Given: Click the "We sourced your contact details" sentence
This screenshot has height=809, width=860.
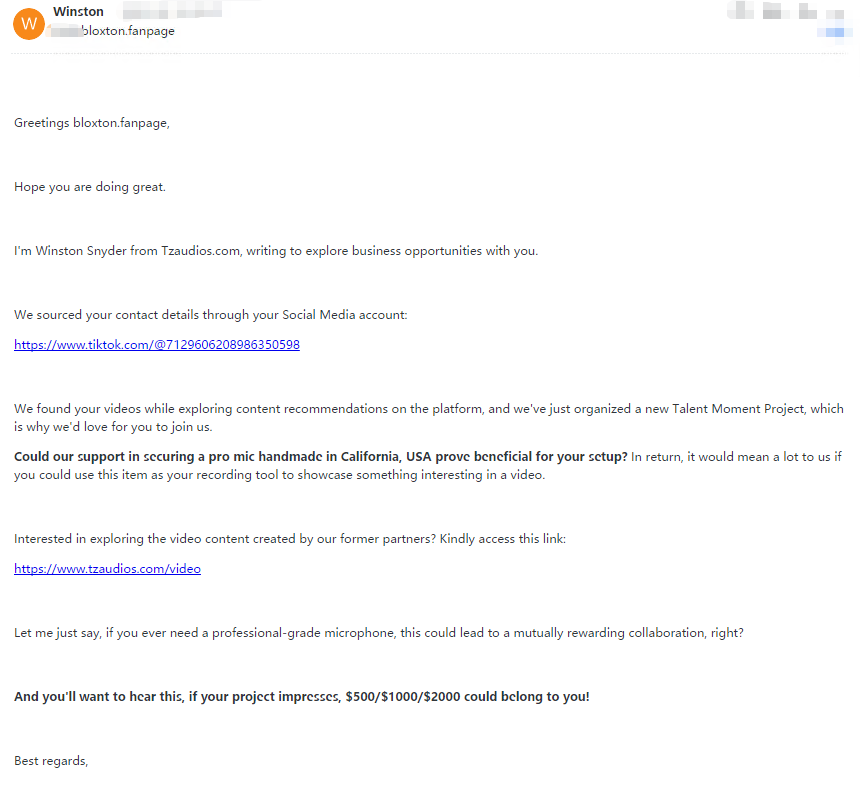Looking at the screenshot, I should (x=211, y=315).
